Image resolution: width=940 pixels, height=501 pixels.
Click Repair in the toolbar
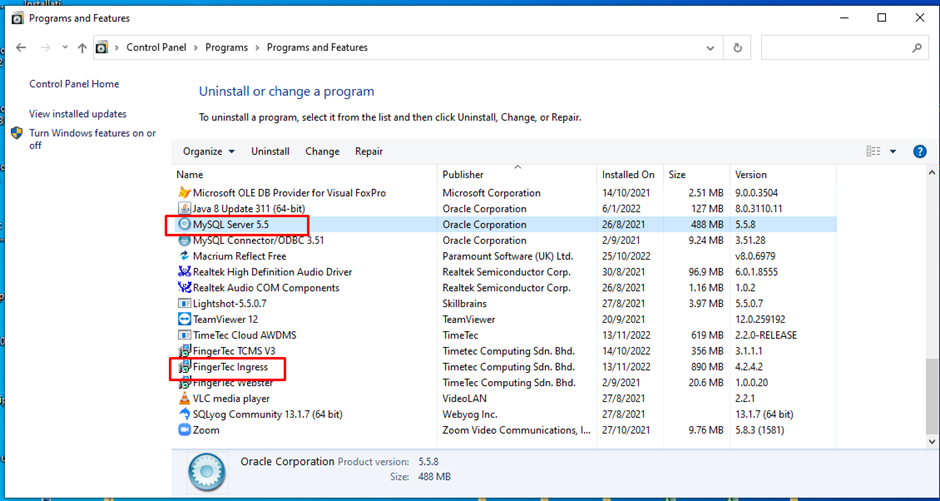[x=369, y=152]
